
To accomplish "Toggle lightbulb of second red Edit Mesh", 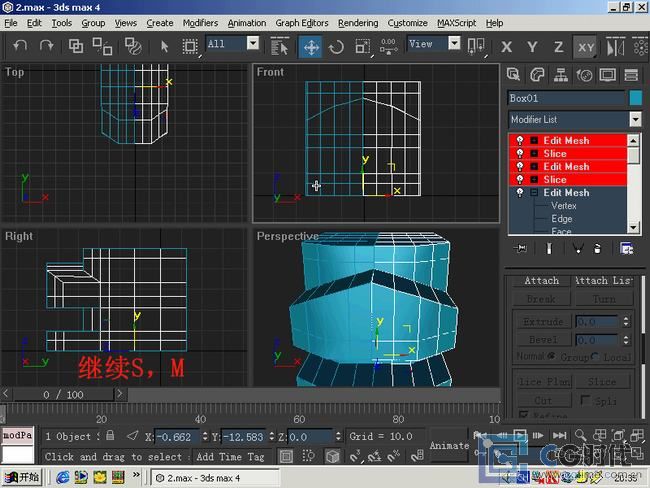I will [520, 166].
